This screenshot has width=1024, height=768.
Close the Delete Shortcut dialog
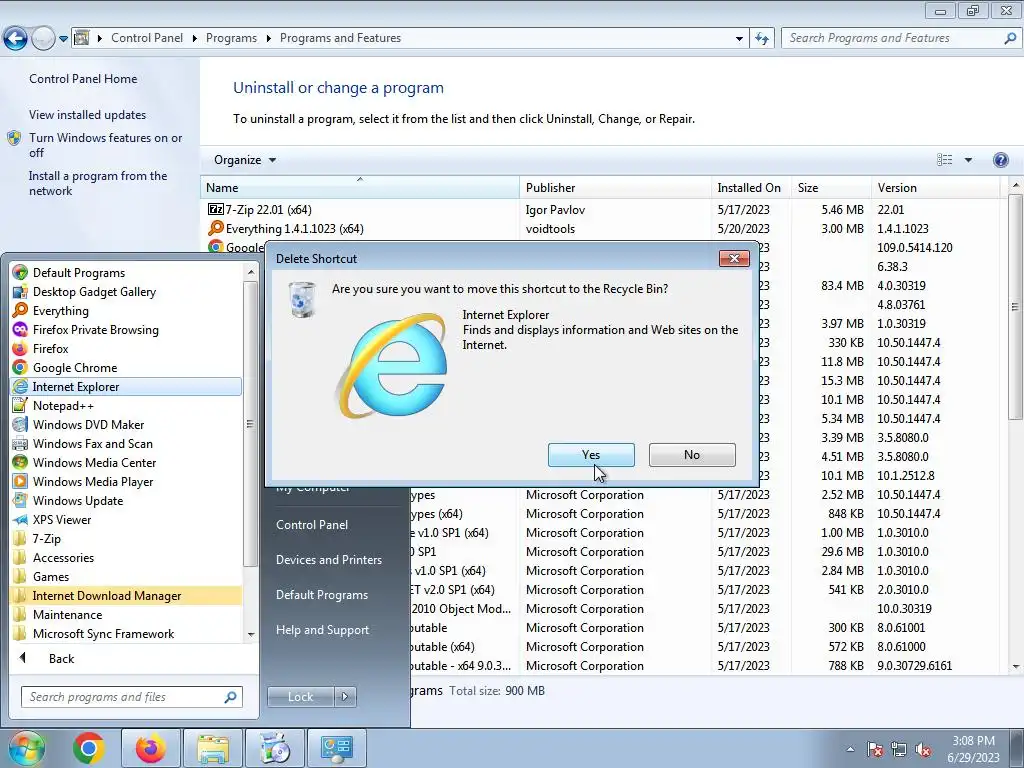coord(734,258)
